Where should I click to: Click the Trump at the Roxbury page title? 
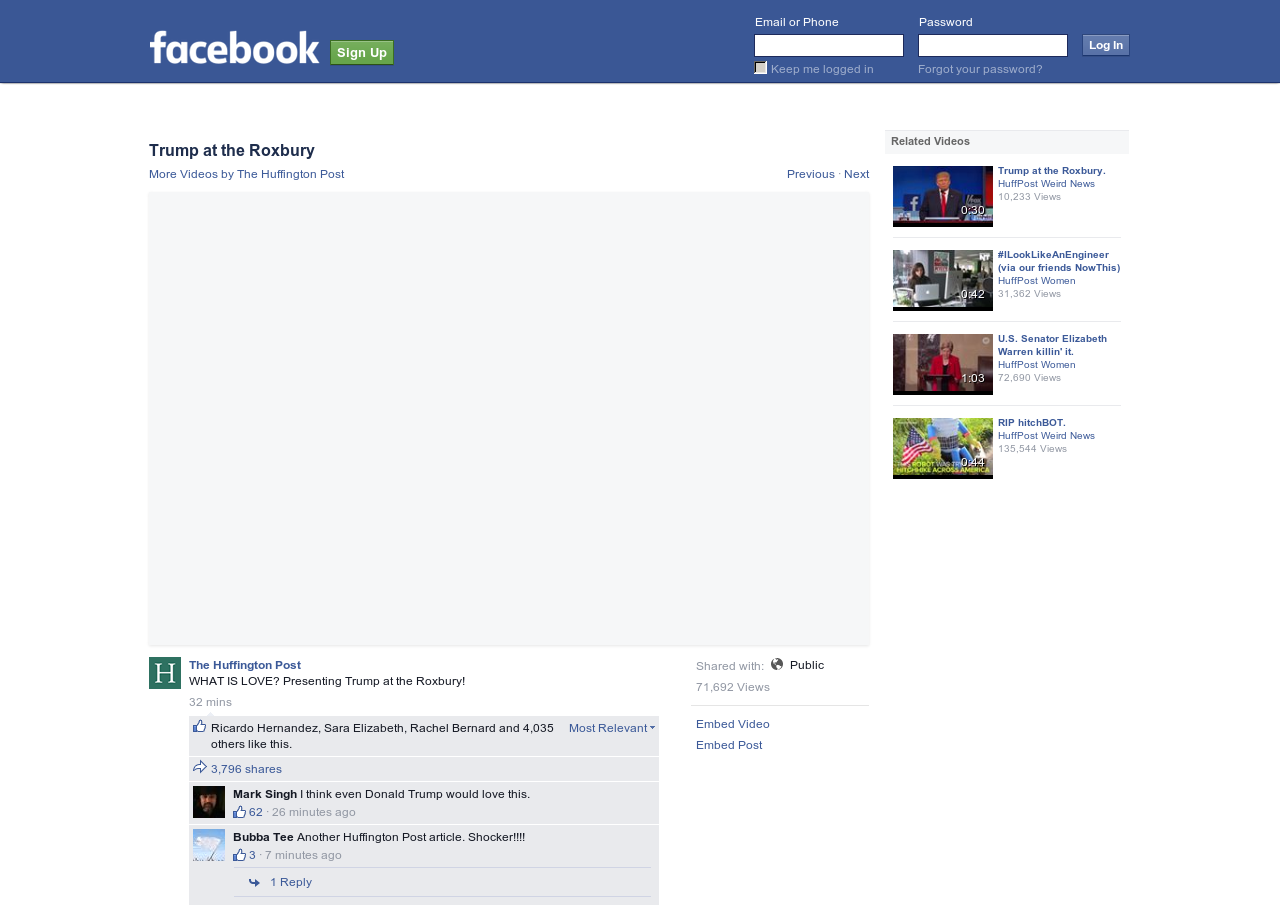click(x=232, y=151)
